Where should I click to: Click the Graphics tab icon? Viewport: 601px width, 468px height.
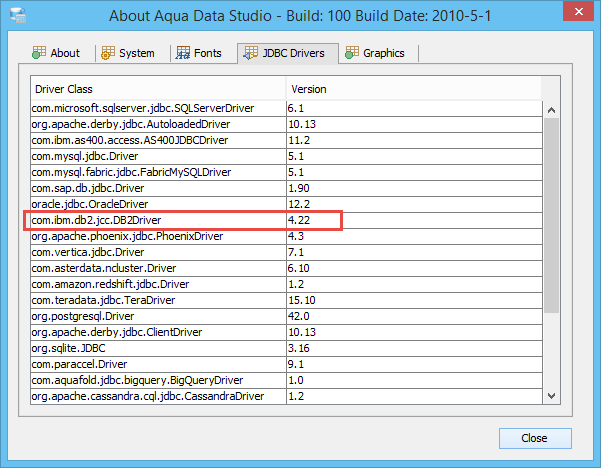point(351,53)
